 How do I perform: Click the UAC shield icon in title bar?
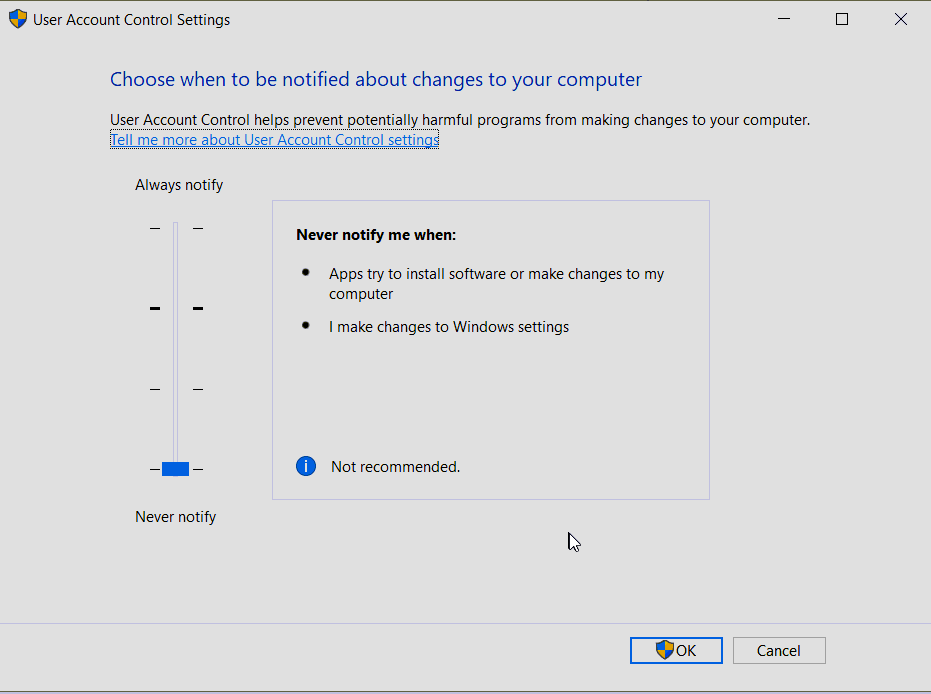coord(18,19)
